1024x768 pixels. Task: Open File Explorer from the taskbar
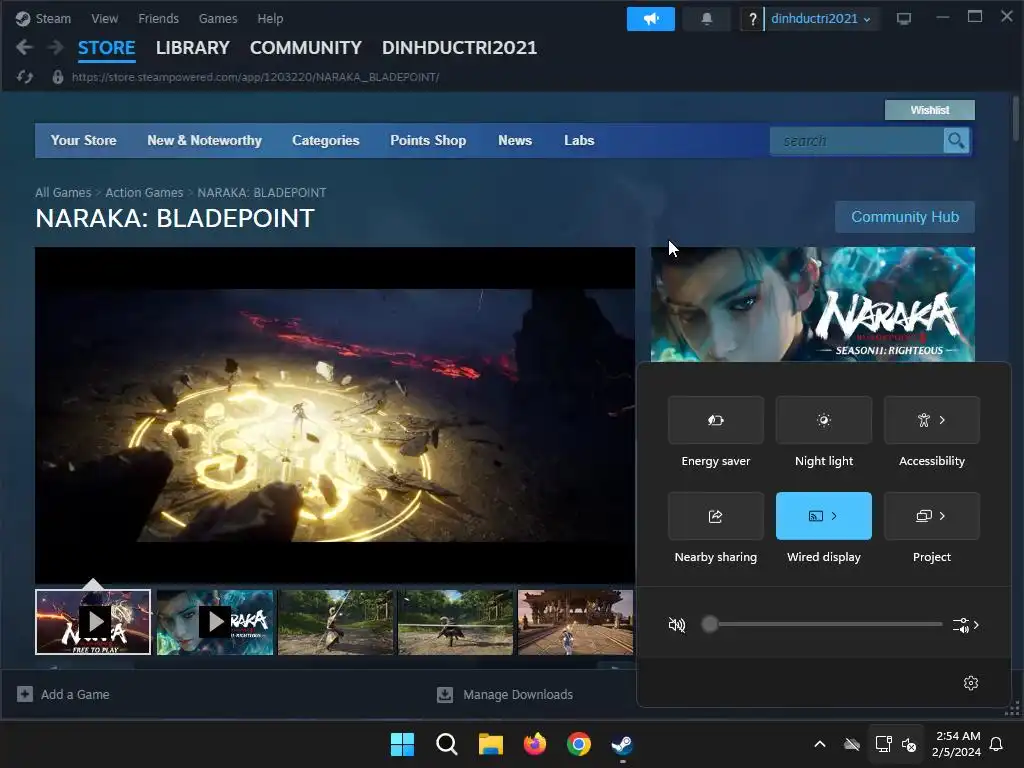pos(490,744)
